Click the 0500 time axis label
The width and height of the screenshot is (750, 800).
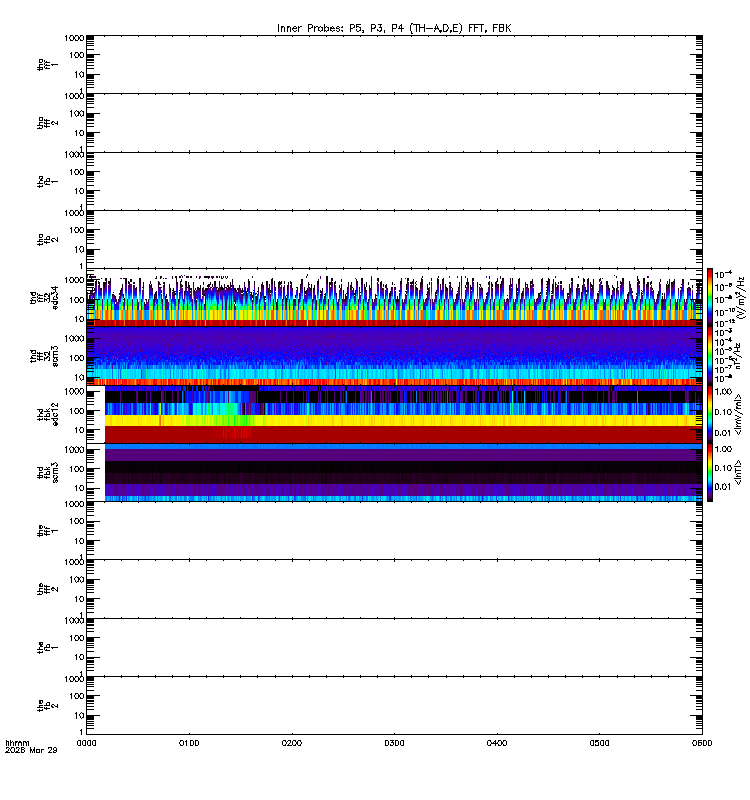pos(599,743)
